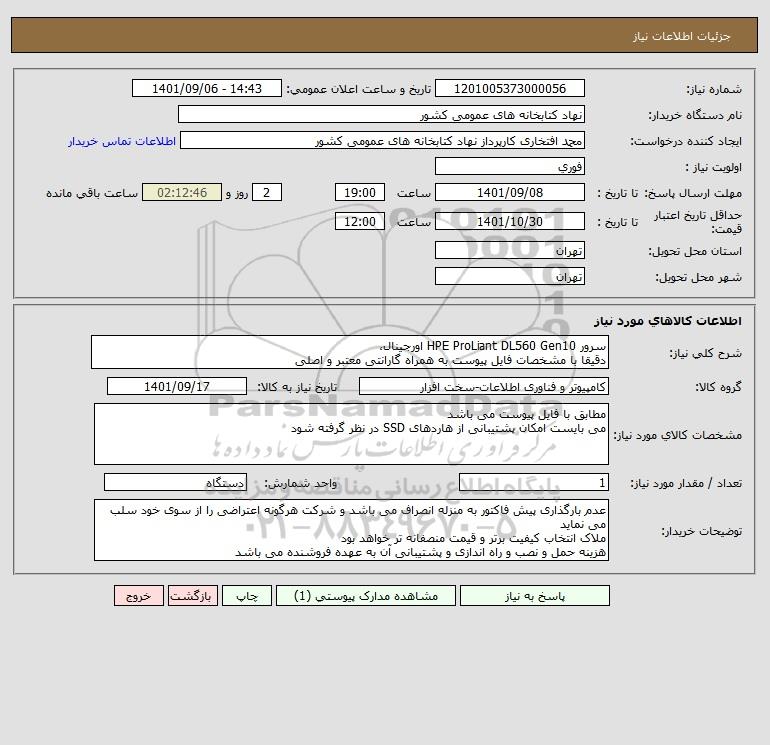Image resolution: width=770 pixels, height=745 pixels.
Task: Click the 'ایجاد کننده درخواست:' label
Action: click(686, 141)
